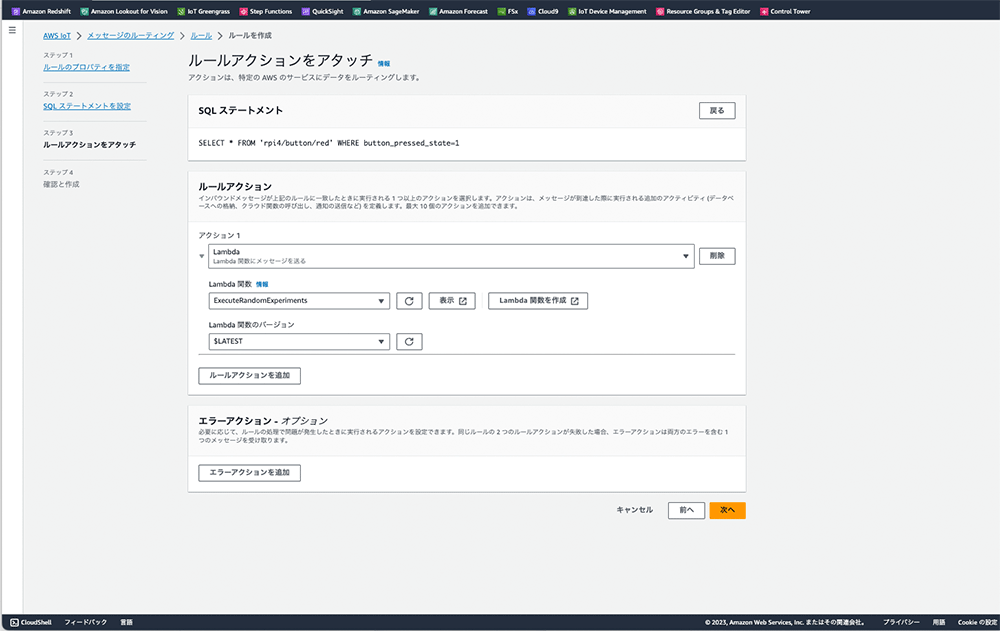Open the Cloud9 shortcut

click(543, 11)
